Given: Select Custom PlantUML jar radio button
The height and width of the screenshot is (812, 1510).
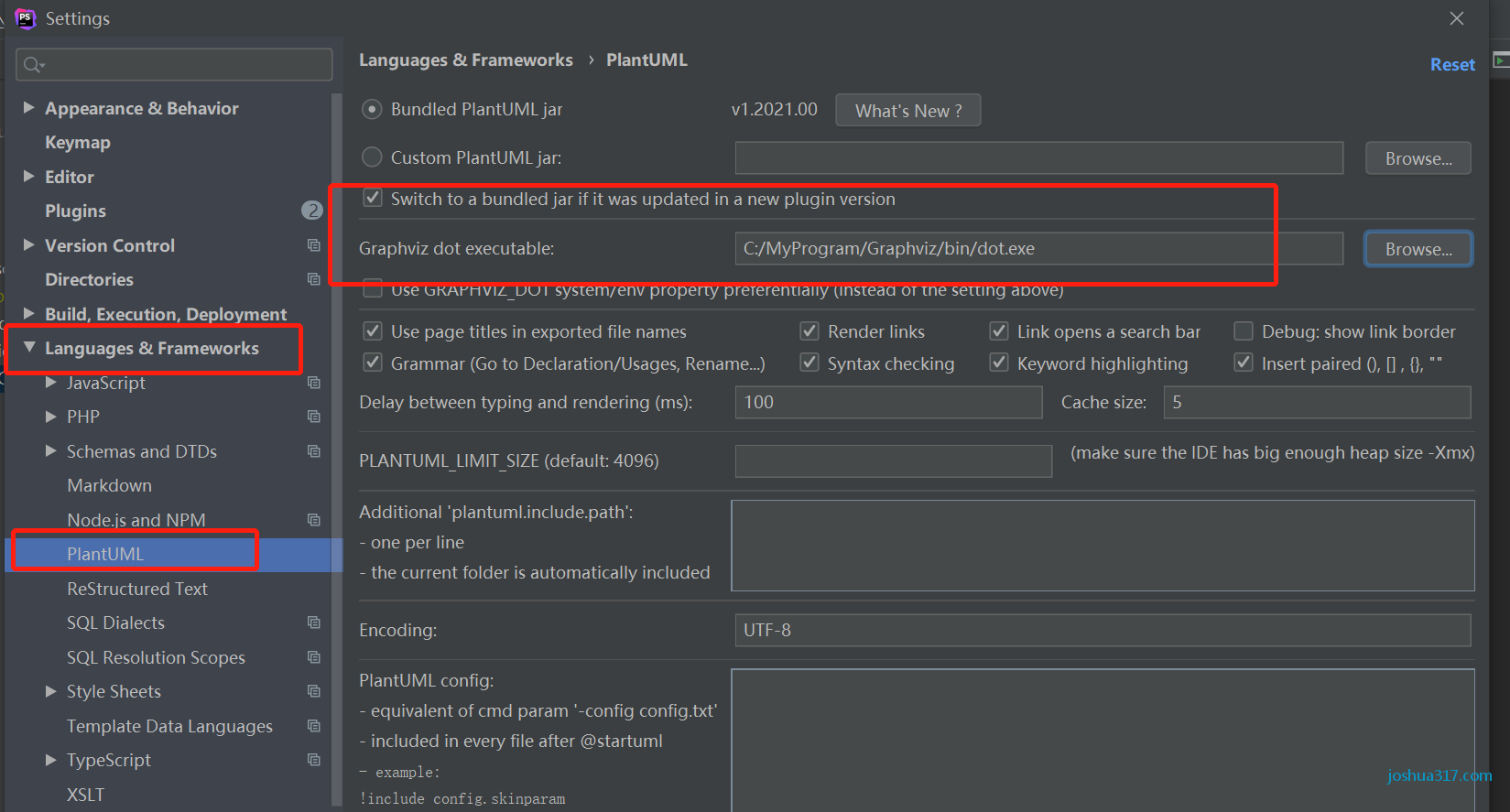Looking at the screenshot, I should pos(372,157).
